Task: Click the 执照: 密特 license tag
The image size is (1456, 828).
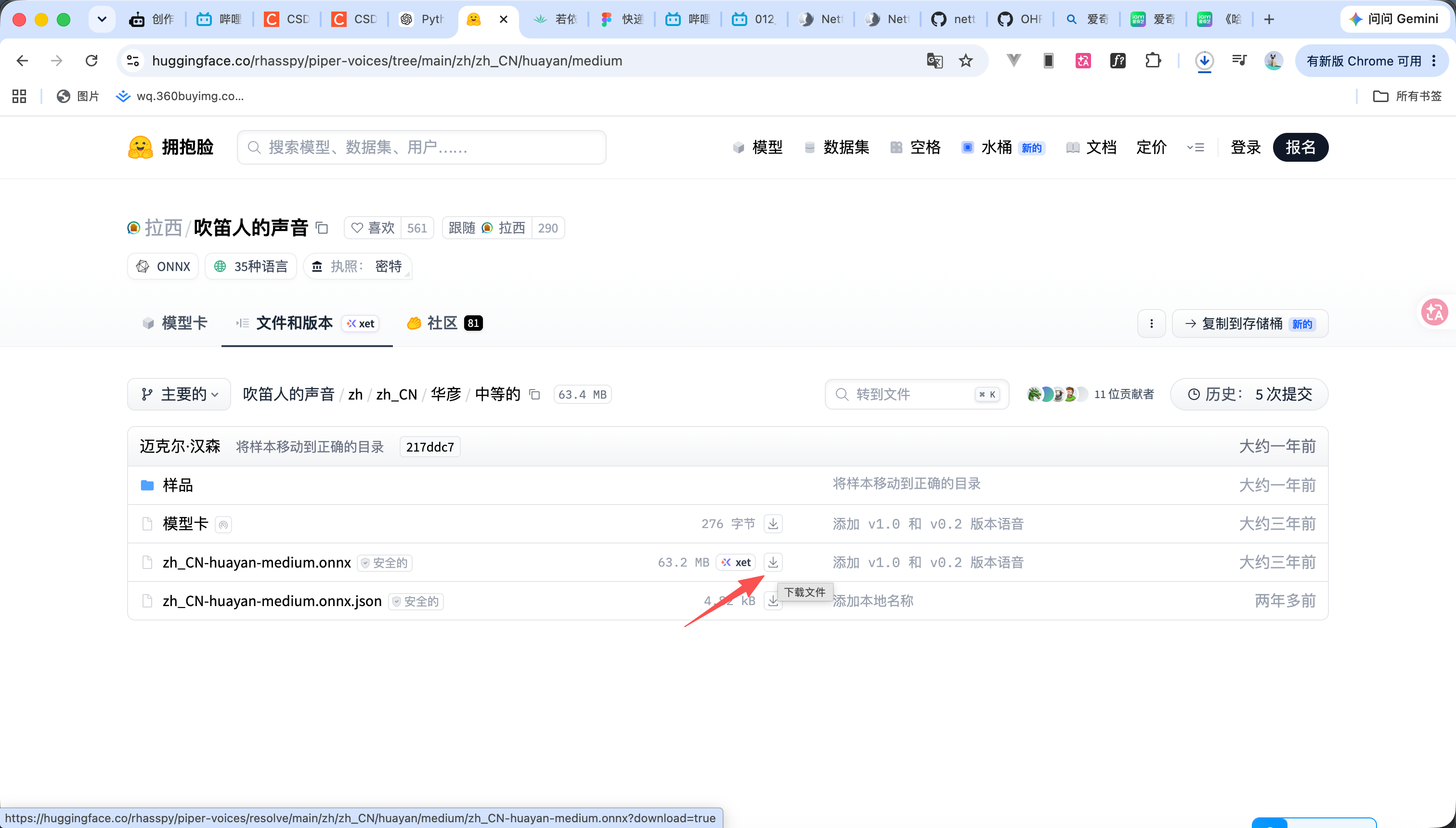Action: click(358, 266)
